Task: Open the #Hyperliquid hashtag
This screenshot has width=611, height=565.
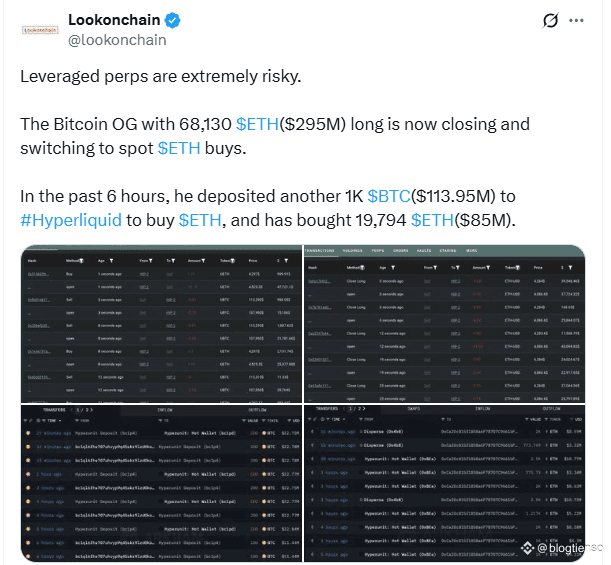Action: [x=71, y=220]
